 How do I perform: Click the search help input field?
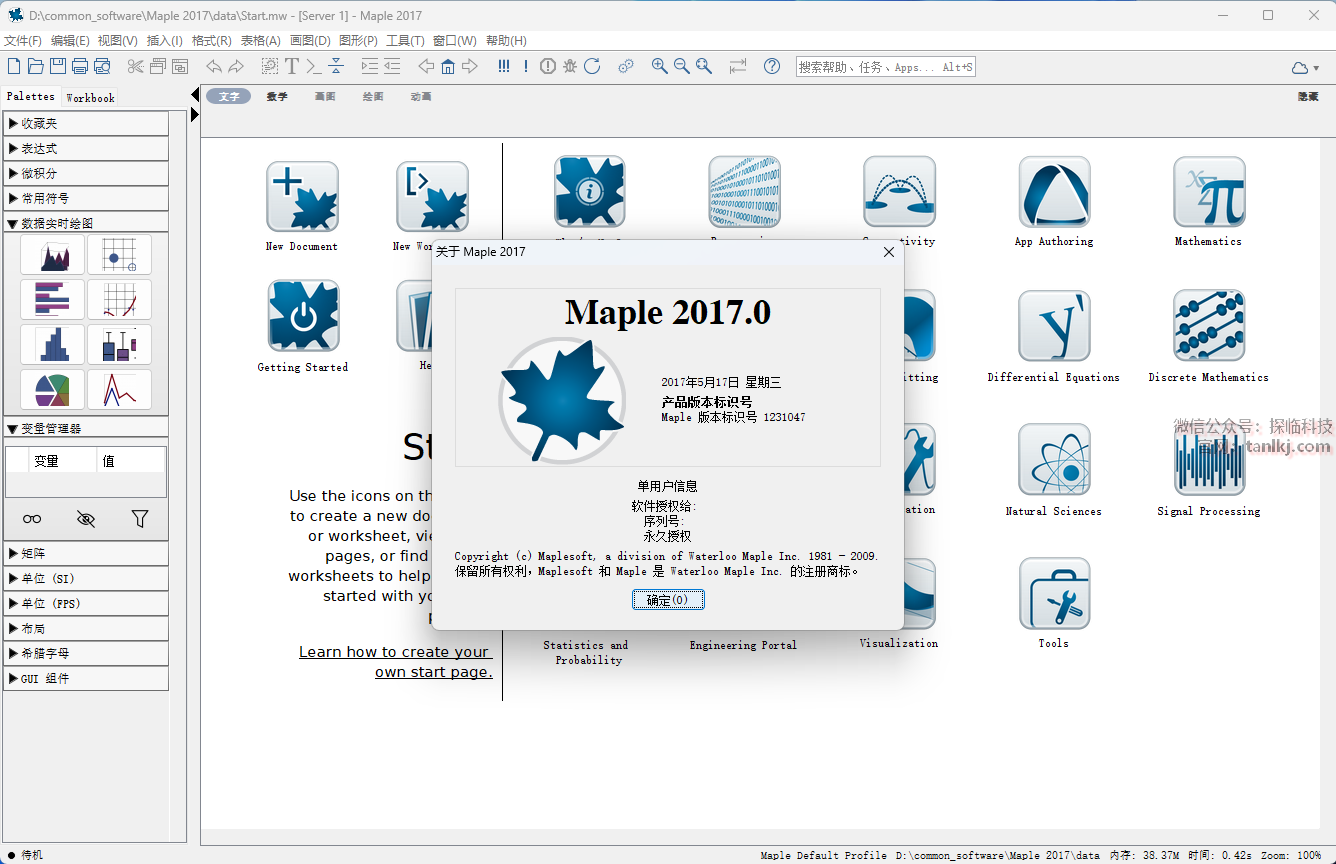point(885,67)
